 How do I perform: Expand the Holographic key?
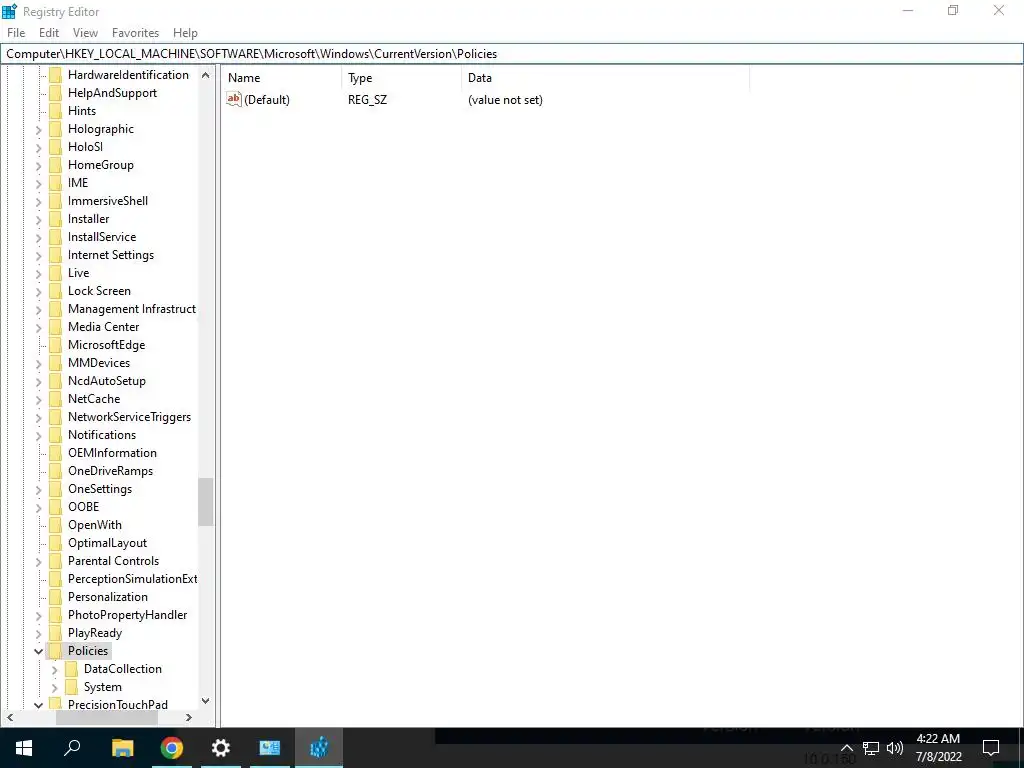pos(39,129)
